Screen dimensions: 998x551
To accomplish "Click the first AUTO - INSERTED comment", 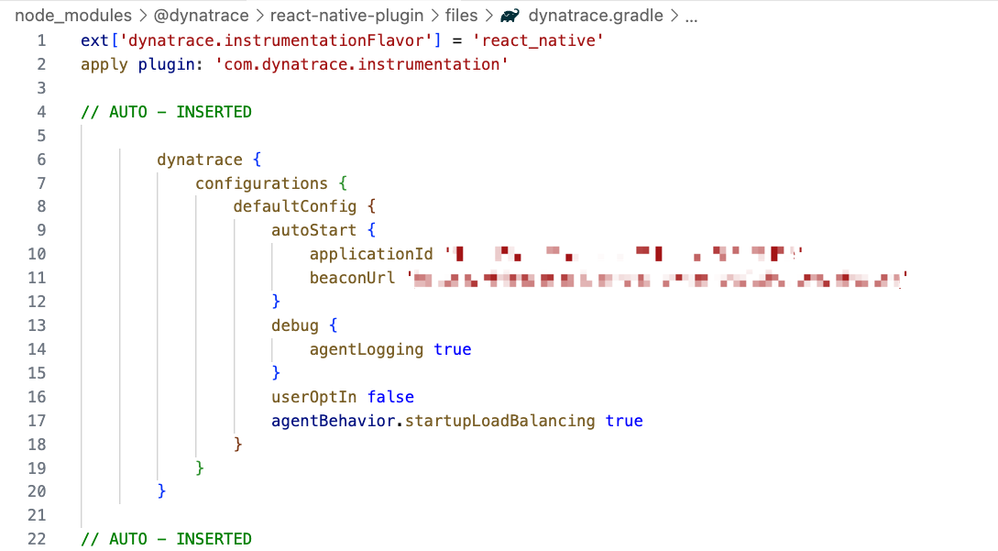I will pyautogui.click(x=166, y=112).
